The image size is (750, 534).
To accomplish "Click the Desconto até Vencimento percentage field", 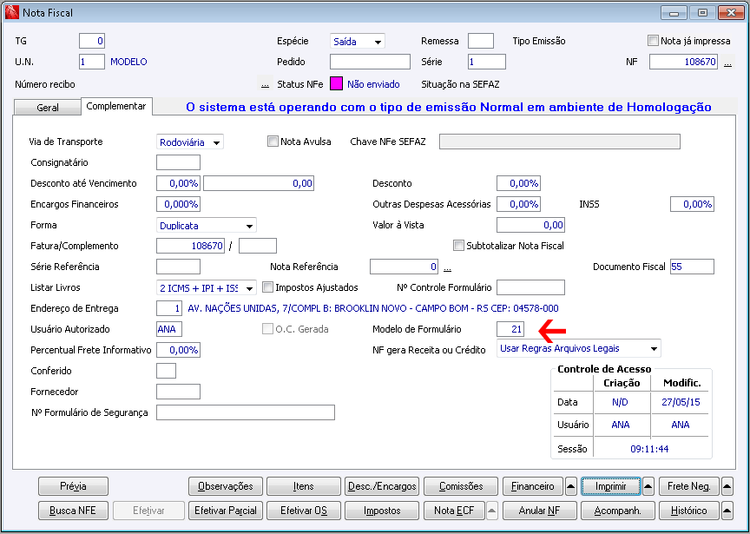I will click(178, 184).
